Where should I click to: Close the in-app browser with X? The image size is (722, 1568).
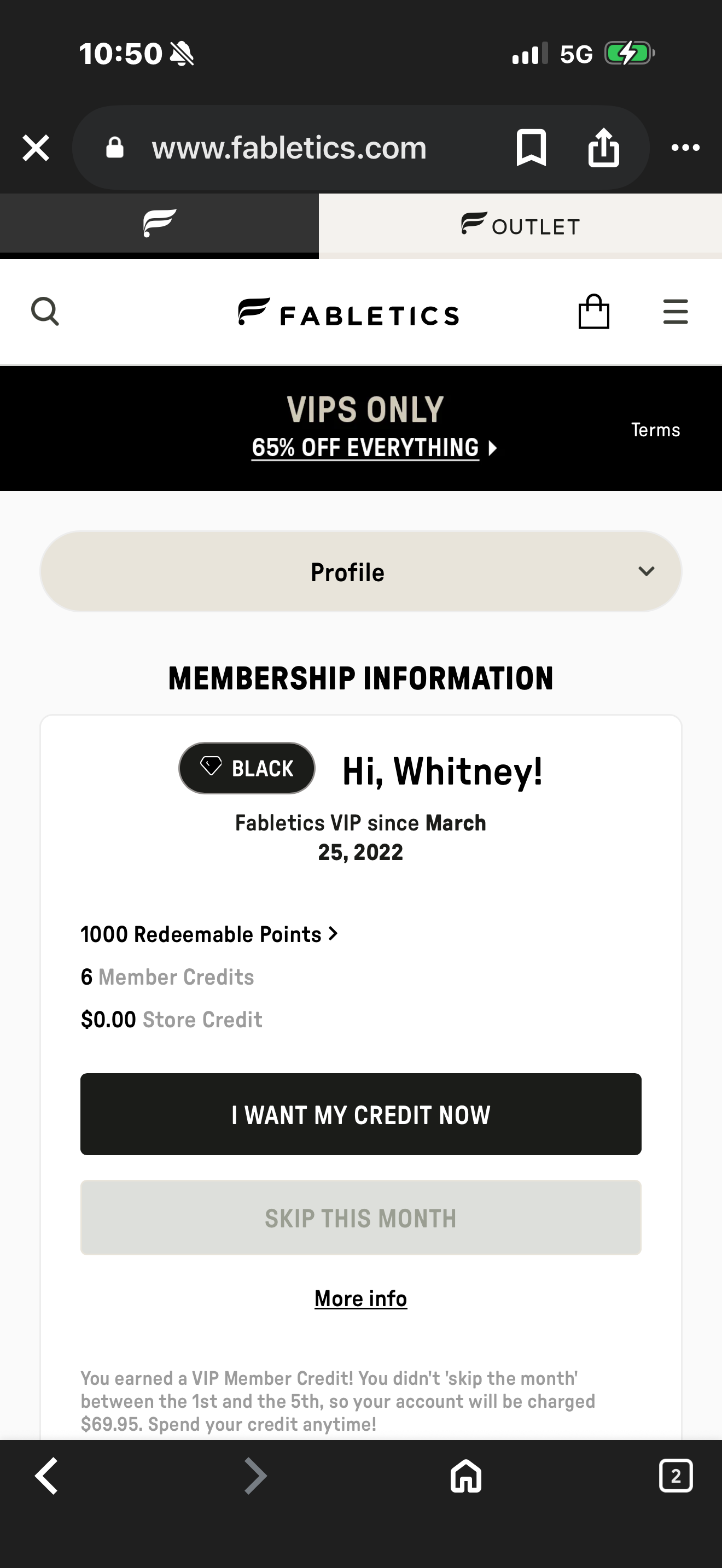(36, 148)
